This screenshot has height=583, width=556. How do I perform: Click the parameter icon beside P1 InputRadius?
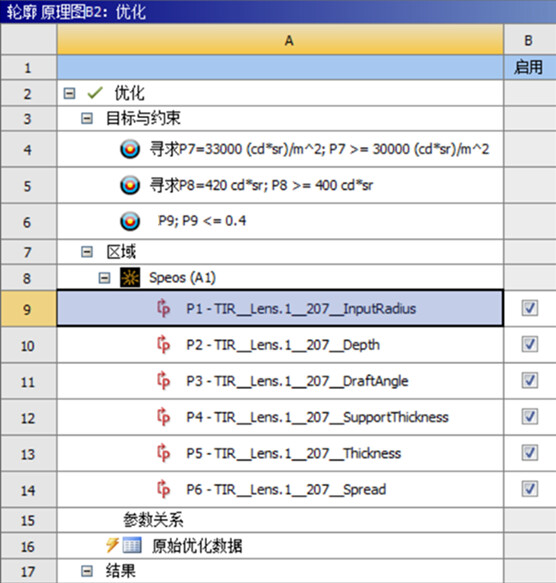[x=163, y=308]
